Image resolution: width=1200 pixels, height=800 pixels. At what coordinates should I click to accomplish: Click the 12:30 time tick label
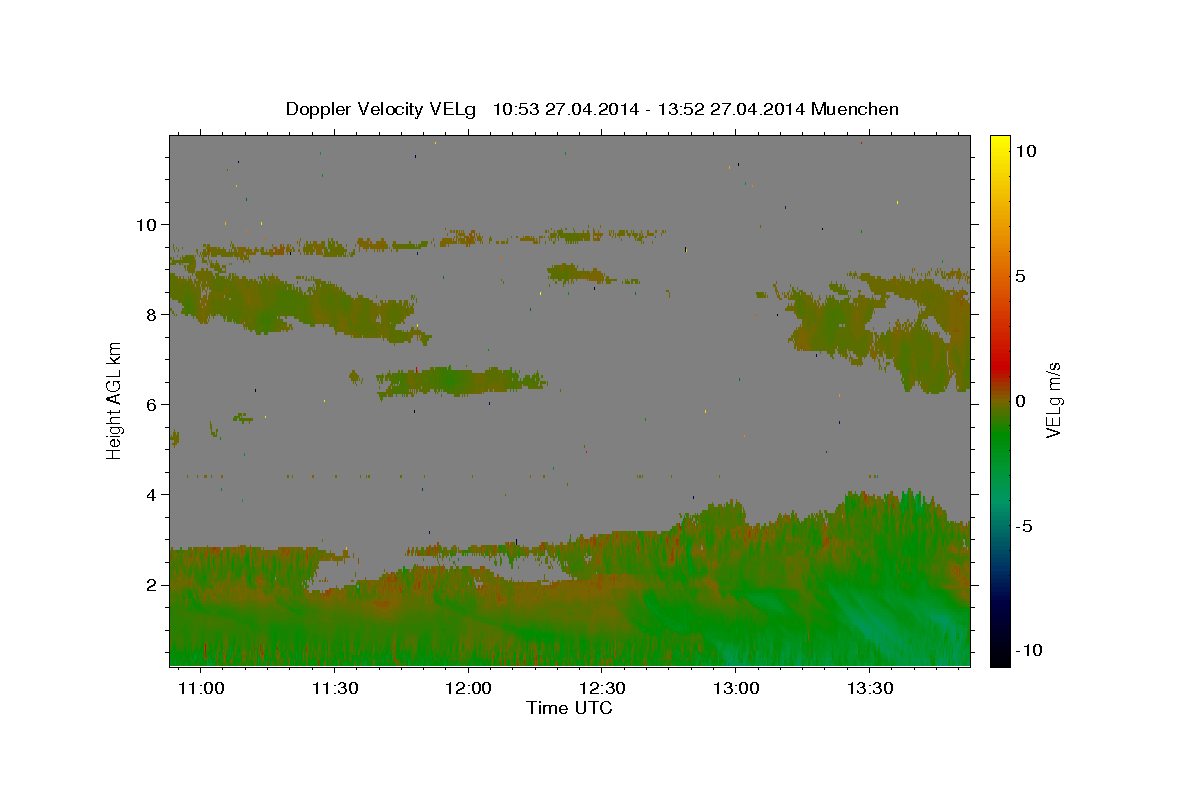coord(602,689)
